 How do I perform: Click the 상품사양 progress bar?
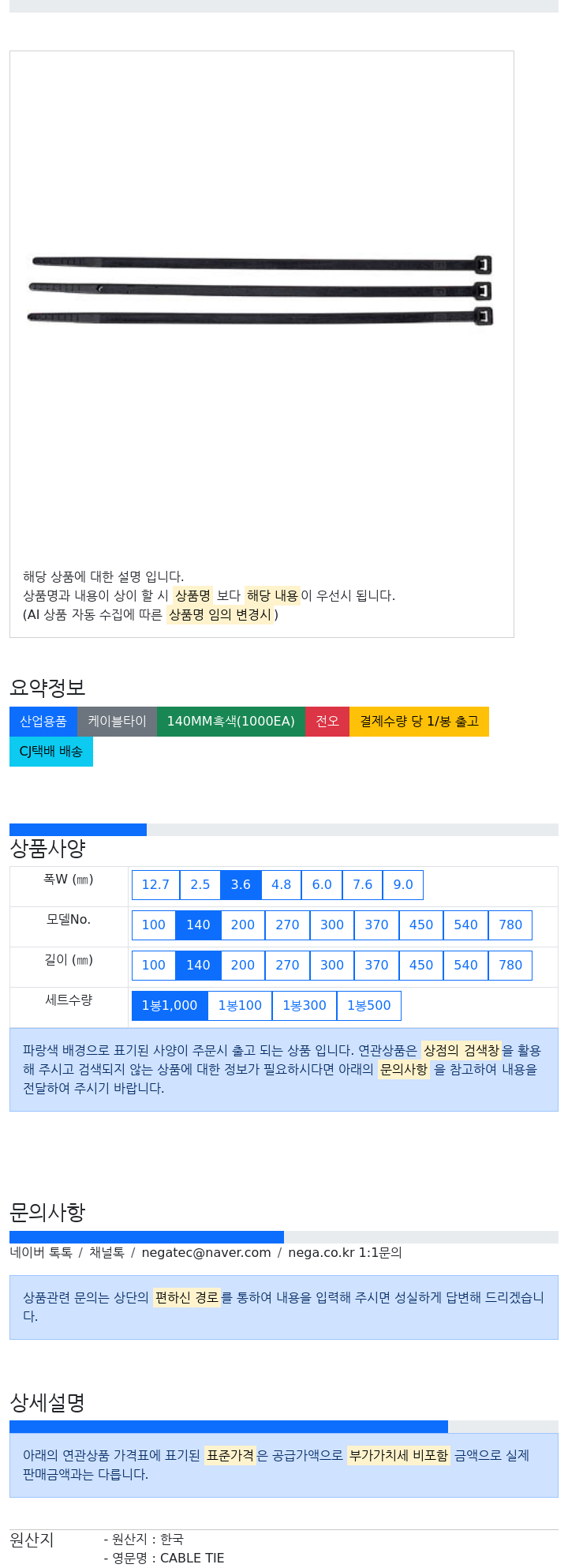point(284,830)
